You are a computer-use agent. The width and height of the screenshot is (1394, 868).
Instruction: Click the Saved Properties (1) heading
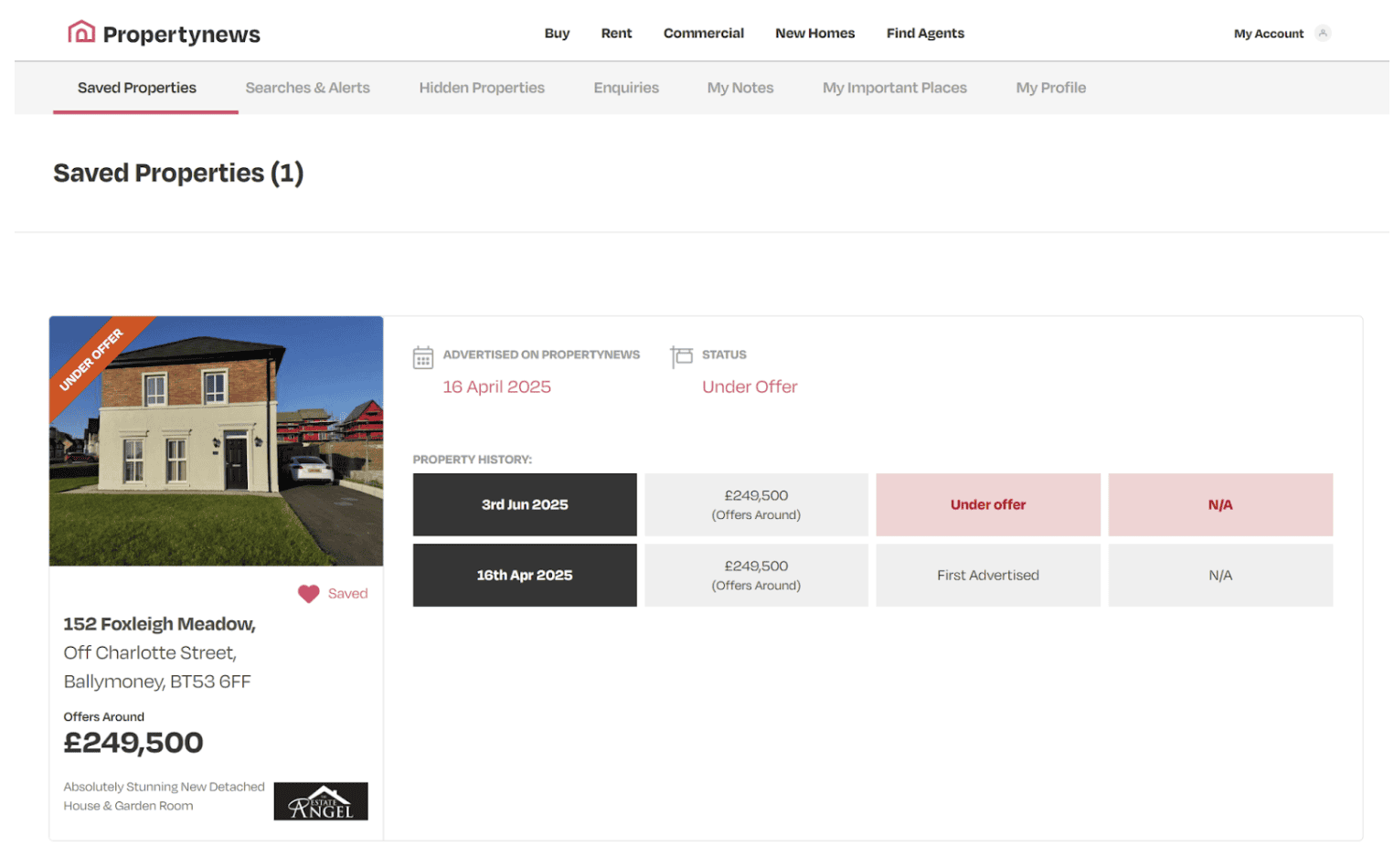click(x=178, y=173)
